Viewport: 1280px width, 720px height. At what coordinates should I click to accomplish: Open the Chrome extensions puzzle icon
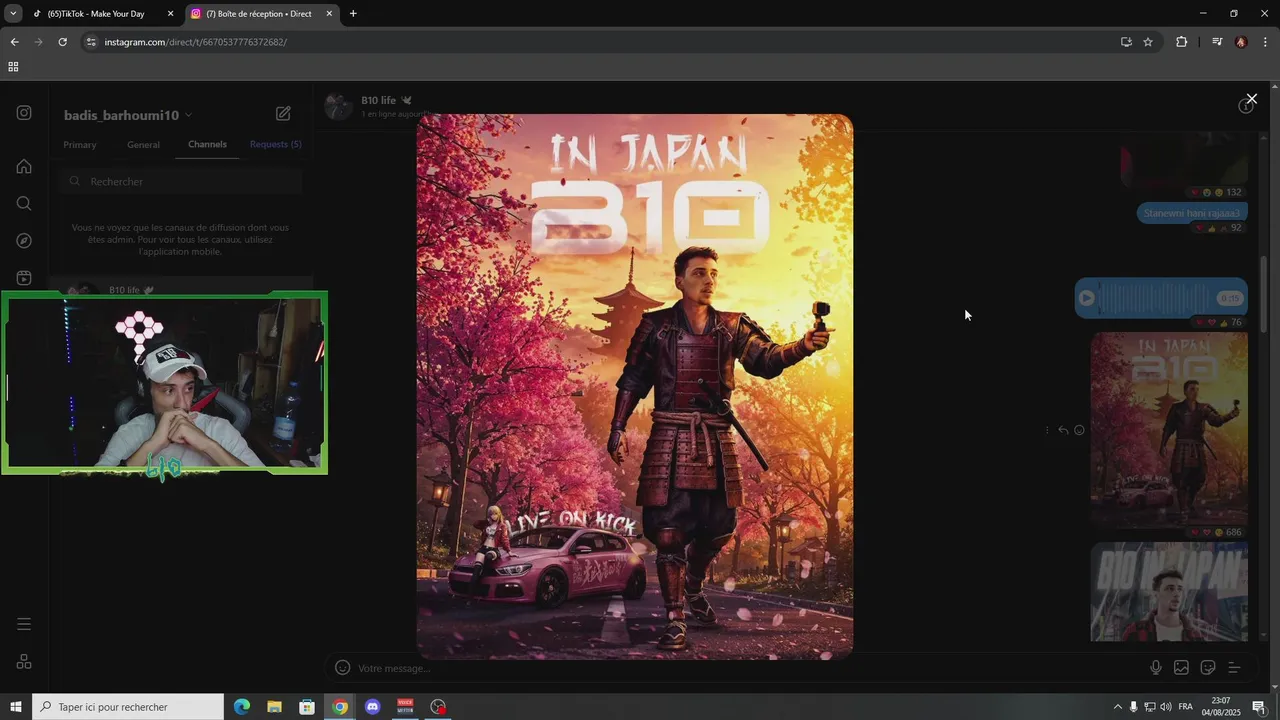[x=1181, y=42]
